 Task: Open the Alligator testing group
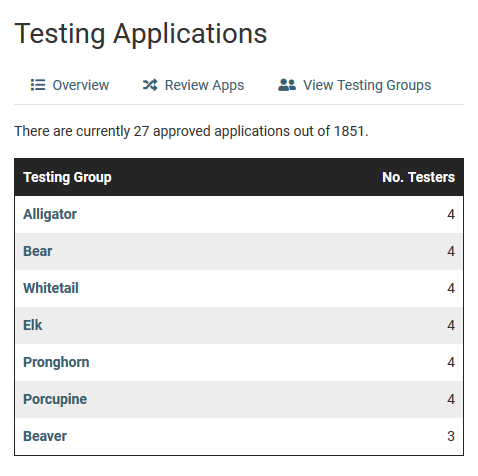(x=50, y=214)
